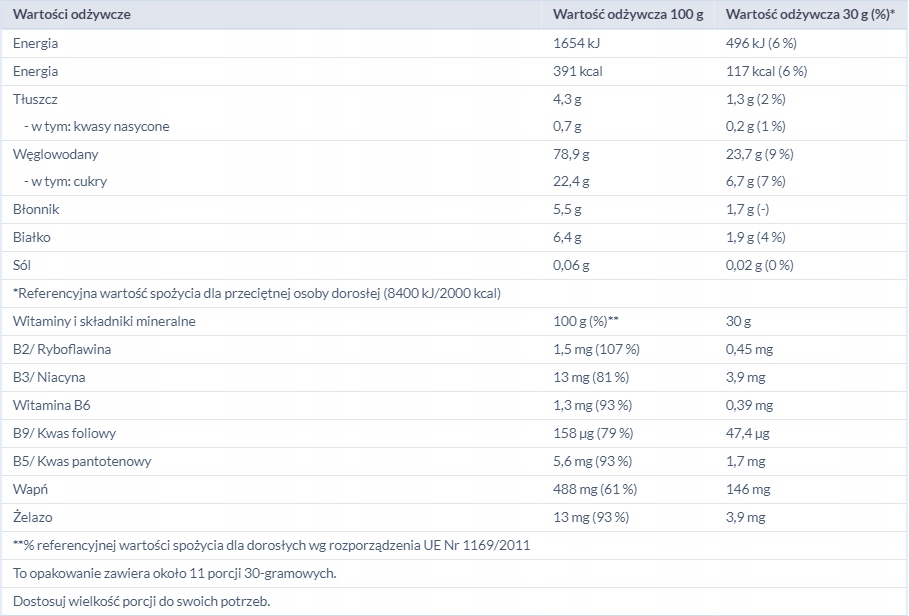The width and height of the screenshot is (909, 616).
Task: Click the "Tłuszcz" row label
Action: [36, 99]
